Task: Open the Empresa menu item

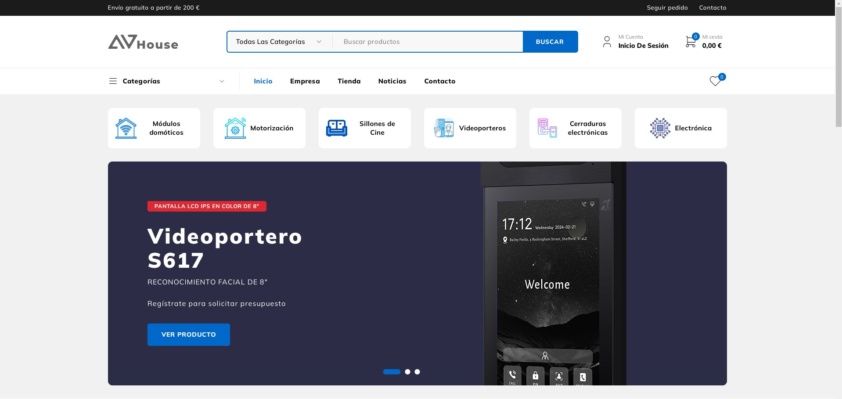Action: (305, 81)
